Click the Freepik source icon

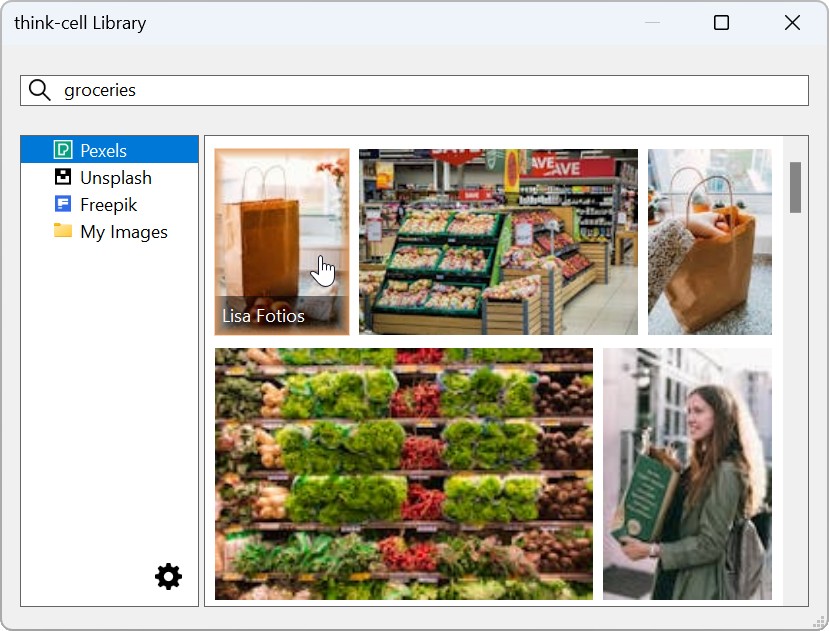(x=63, y=204)
